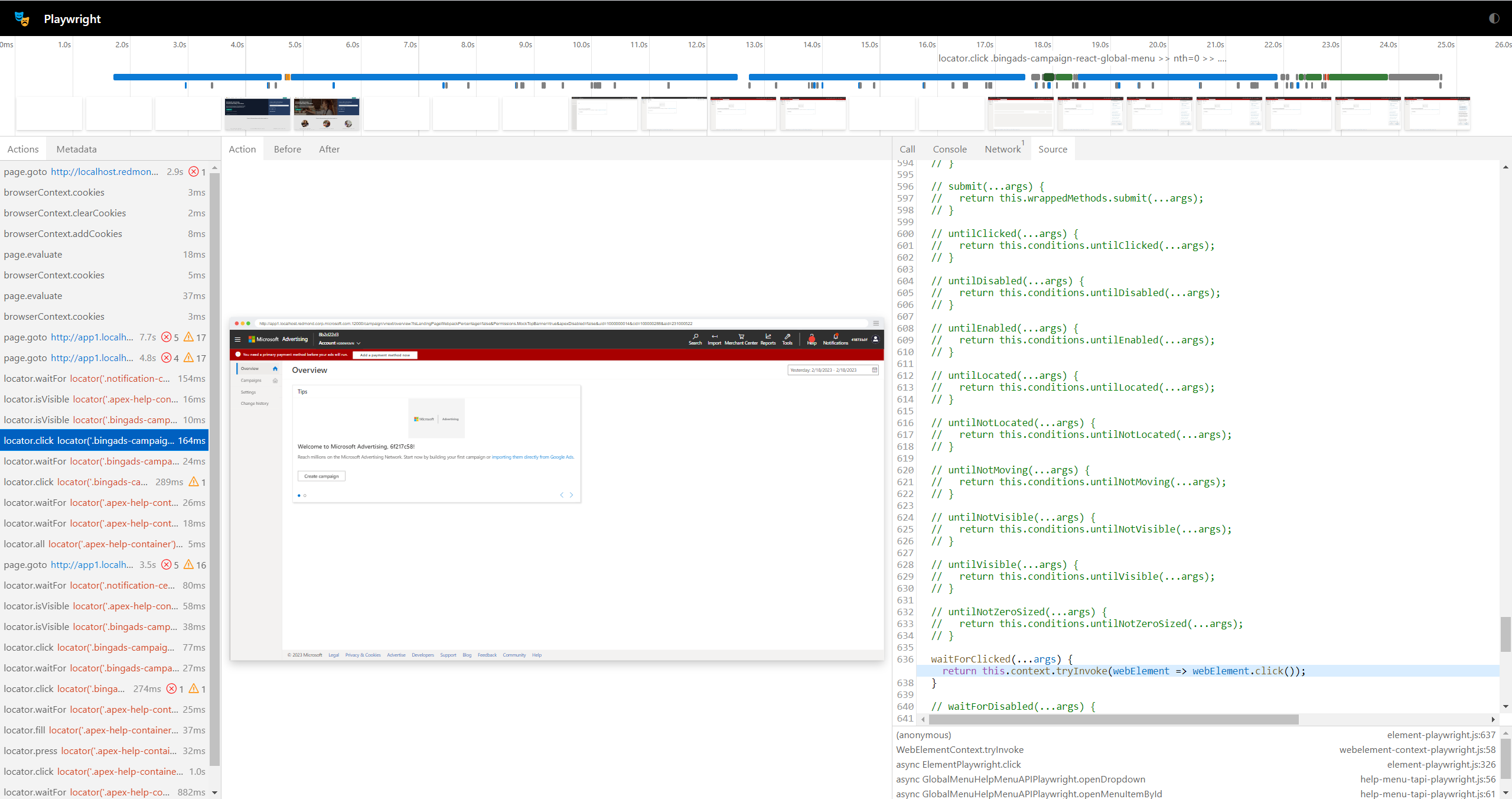Open the Metadata tab

point(76,148)
